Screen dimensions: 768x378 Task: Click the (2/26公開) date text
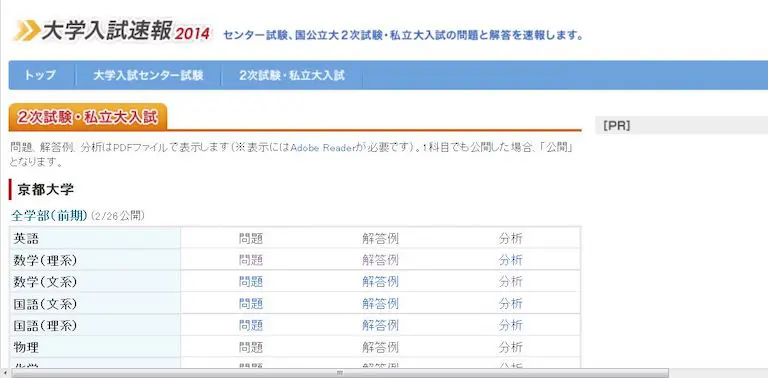tap(118, 216)
